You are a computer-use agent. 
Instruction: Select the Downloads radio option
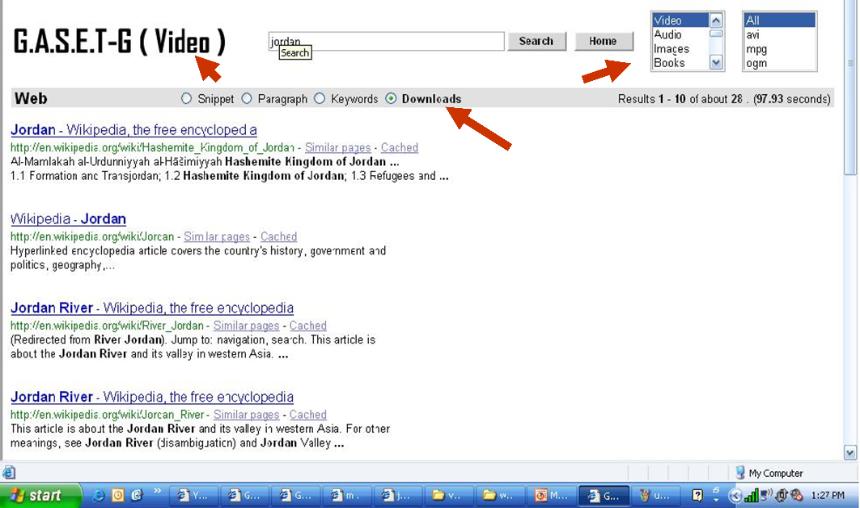pos(391,99)
